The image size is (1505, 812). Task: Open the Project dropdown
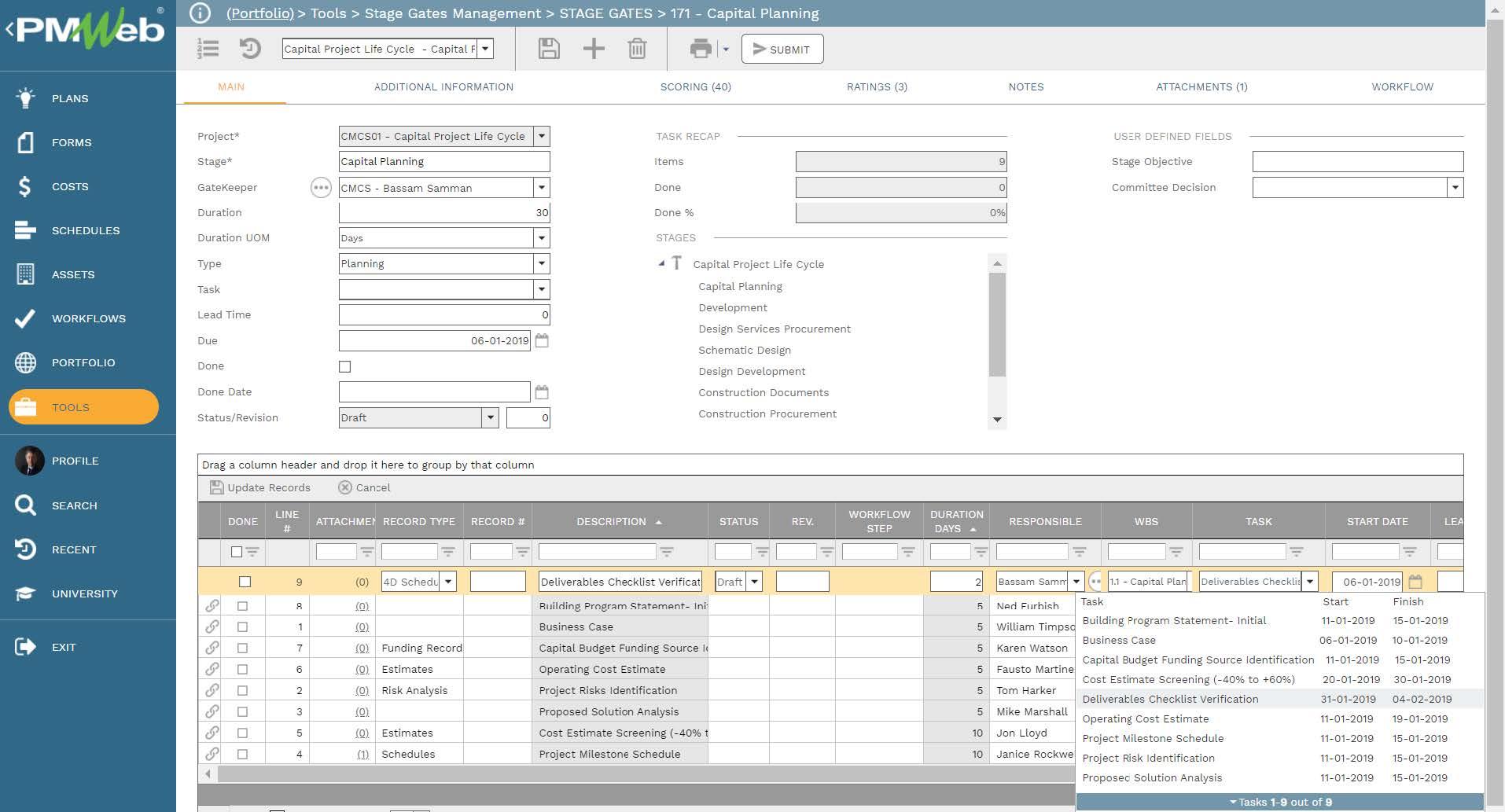[542, 136]
